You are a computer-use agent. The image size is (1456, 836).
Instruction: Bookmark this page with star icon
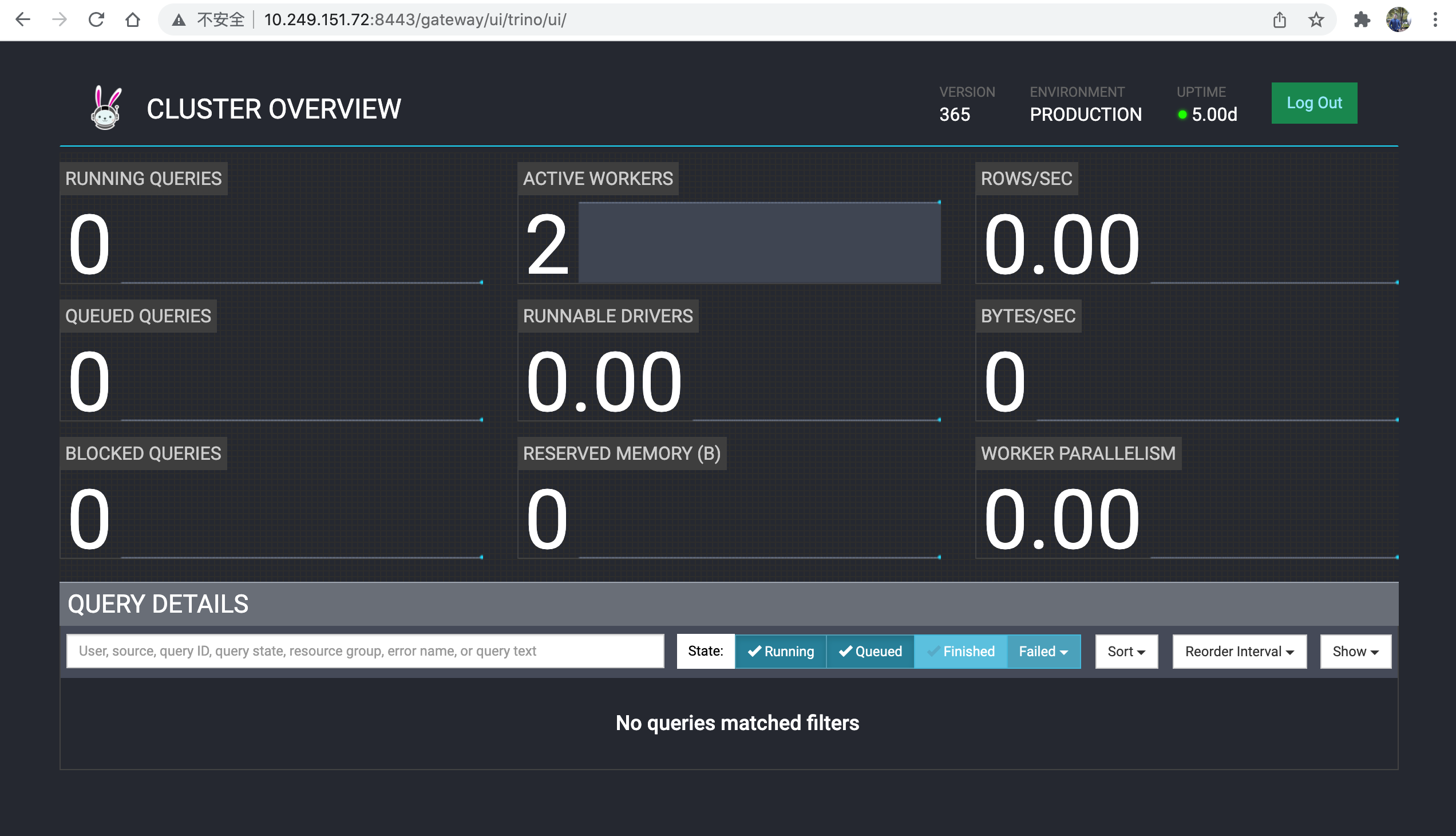pyautogui.click(x=1316, y=19)
